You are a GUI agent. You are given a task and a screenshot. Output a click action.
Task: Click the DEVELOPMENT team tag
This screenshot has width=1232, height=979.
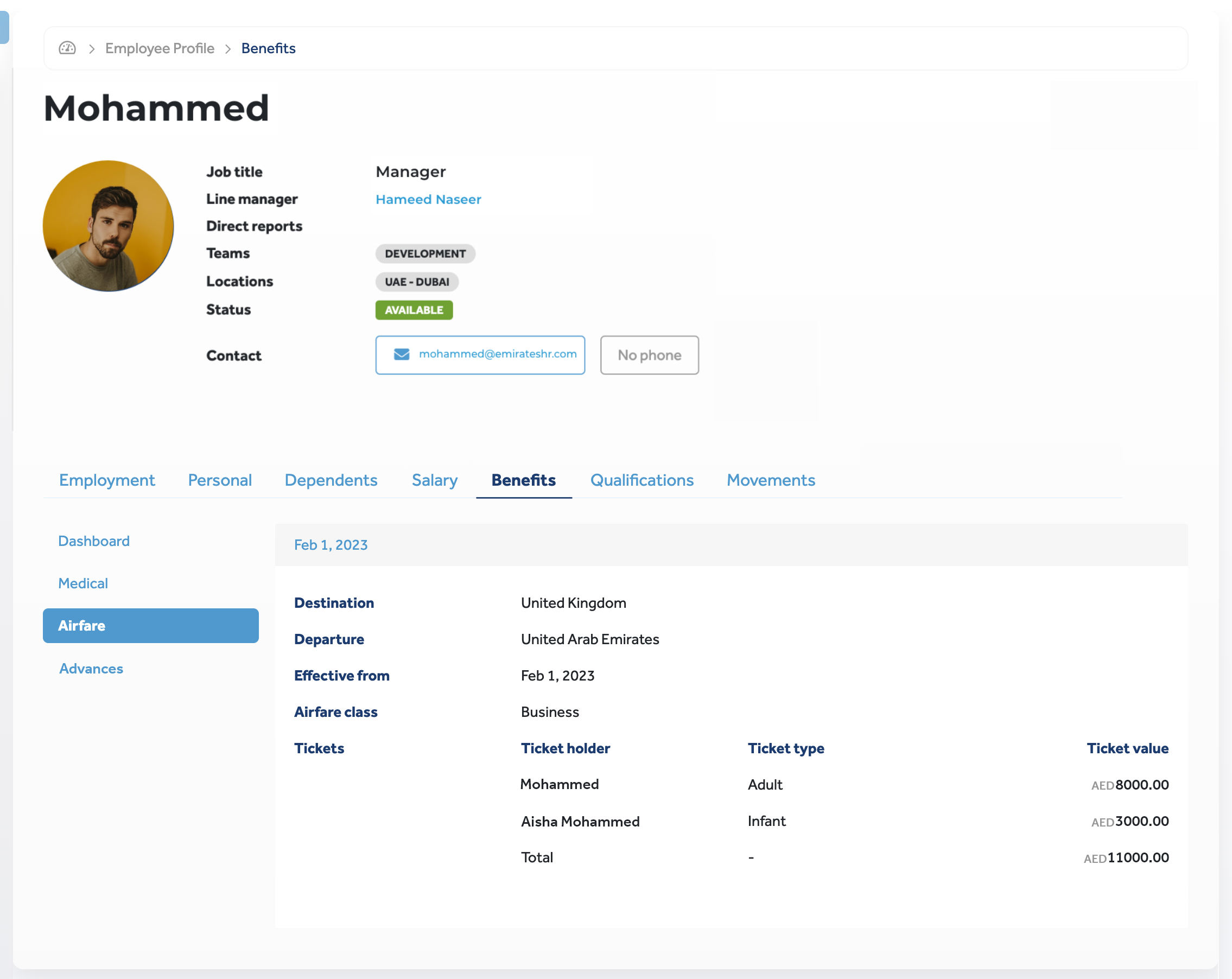click(425, 254)
